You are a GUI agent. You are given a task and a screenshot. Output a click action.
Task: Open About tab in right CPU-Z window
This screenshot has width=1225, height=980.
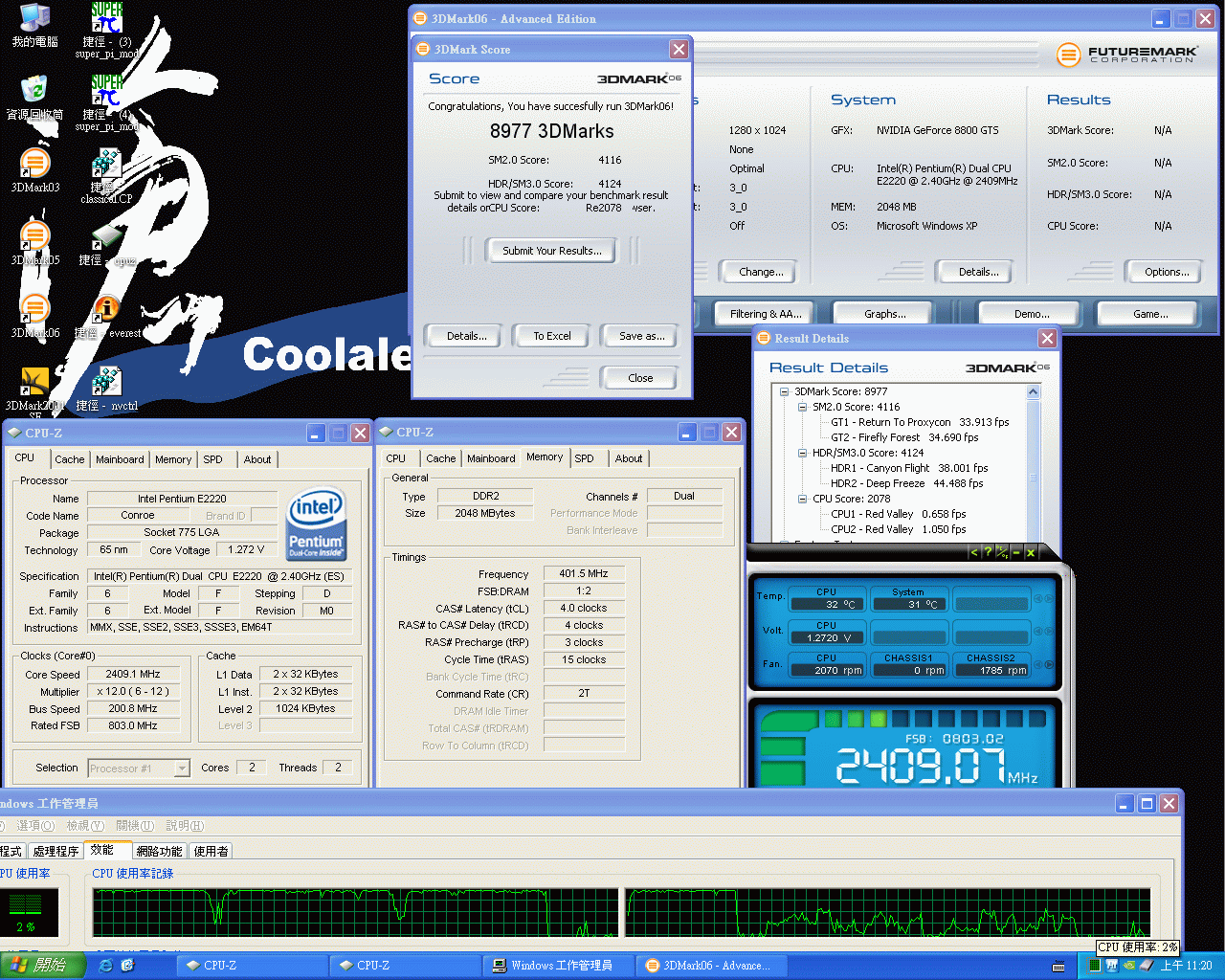(x=629, y=458)
